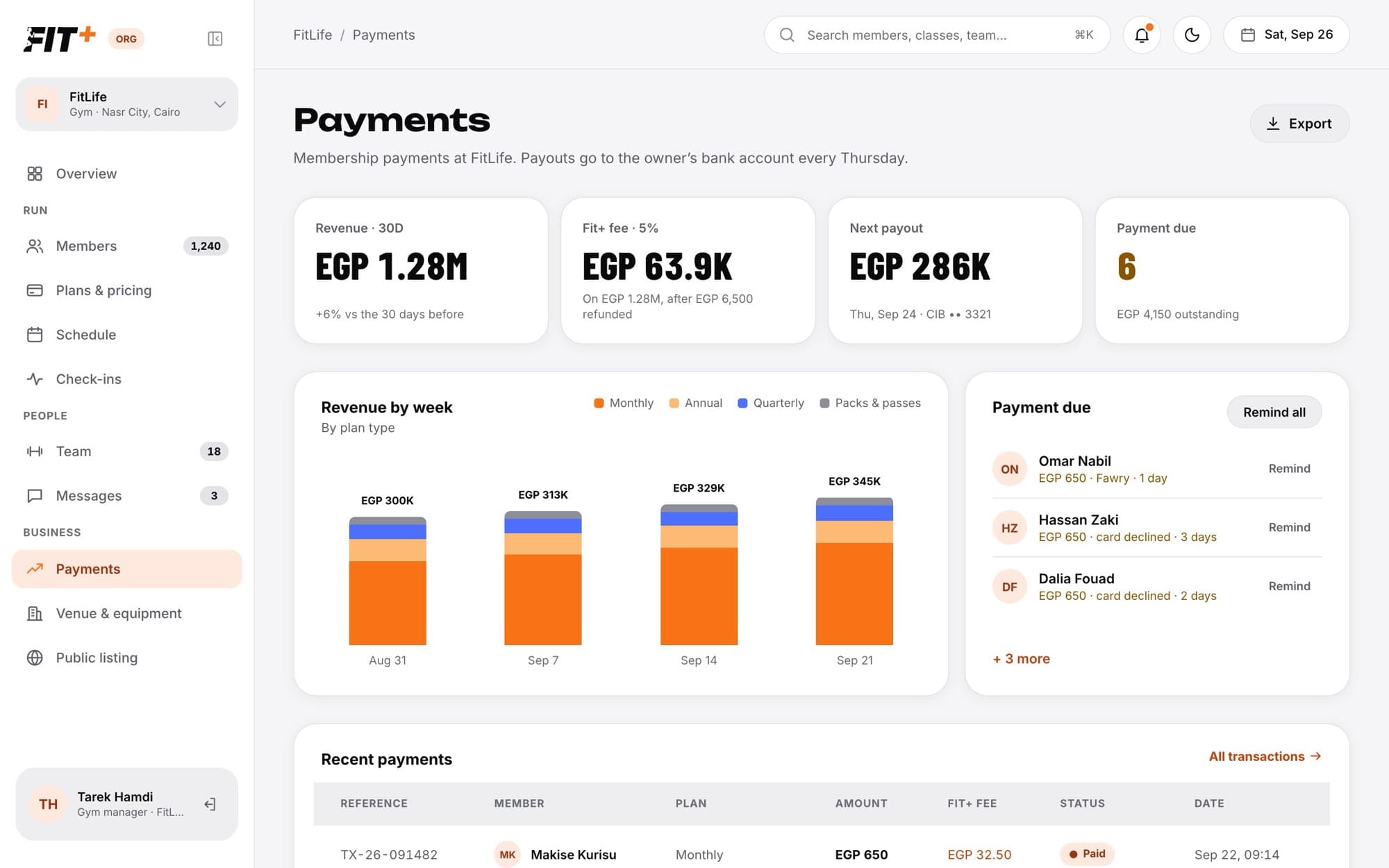The height and width of the screenshot is (868, 1389).
Task: Click the Check-ins pulse icon
Action: 35,379
